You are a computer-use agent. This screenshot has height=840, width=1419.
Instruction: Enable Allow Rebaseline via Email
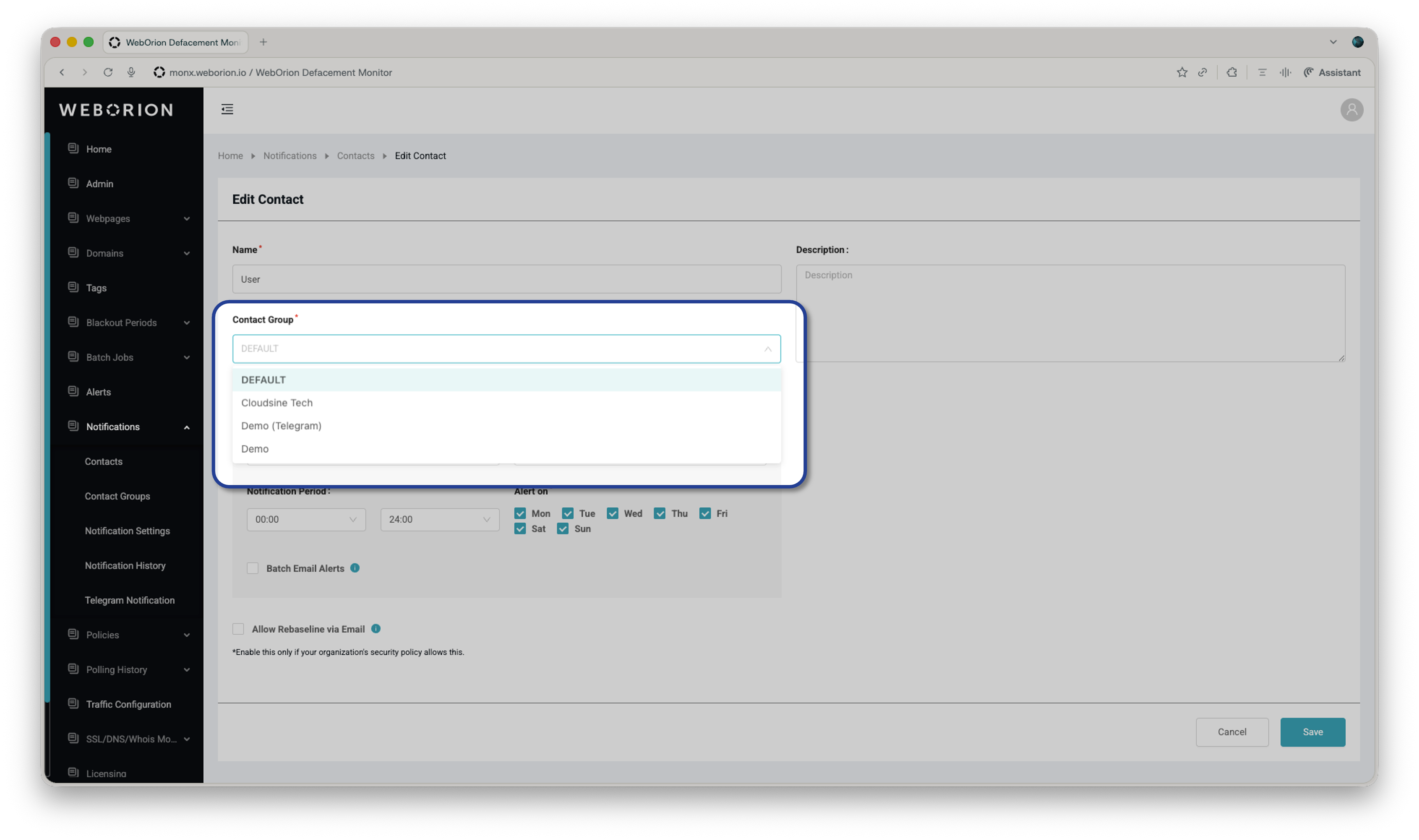[x=238, y=628]
